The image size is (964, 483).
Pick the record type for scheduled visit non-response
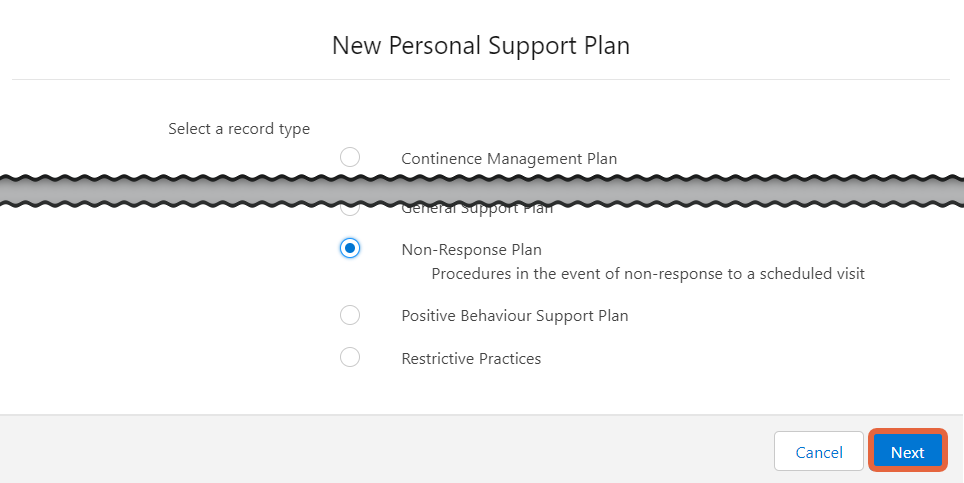350,248
